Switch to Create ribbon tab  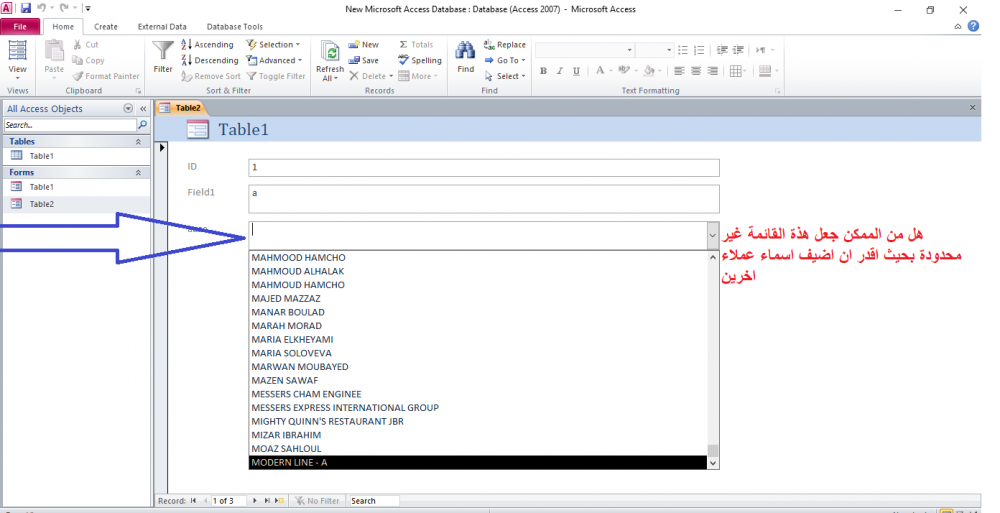(x=106, y=27)
